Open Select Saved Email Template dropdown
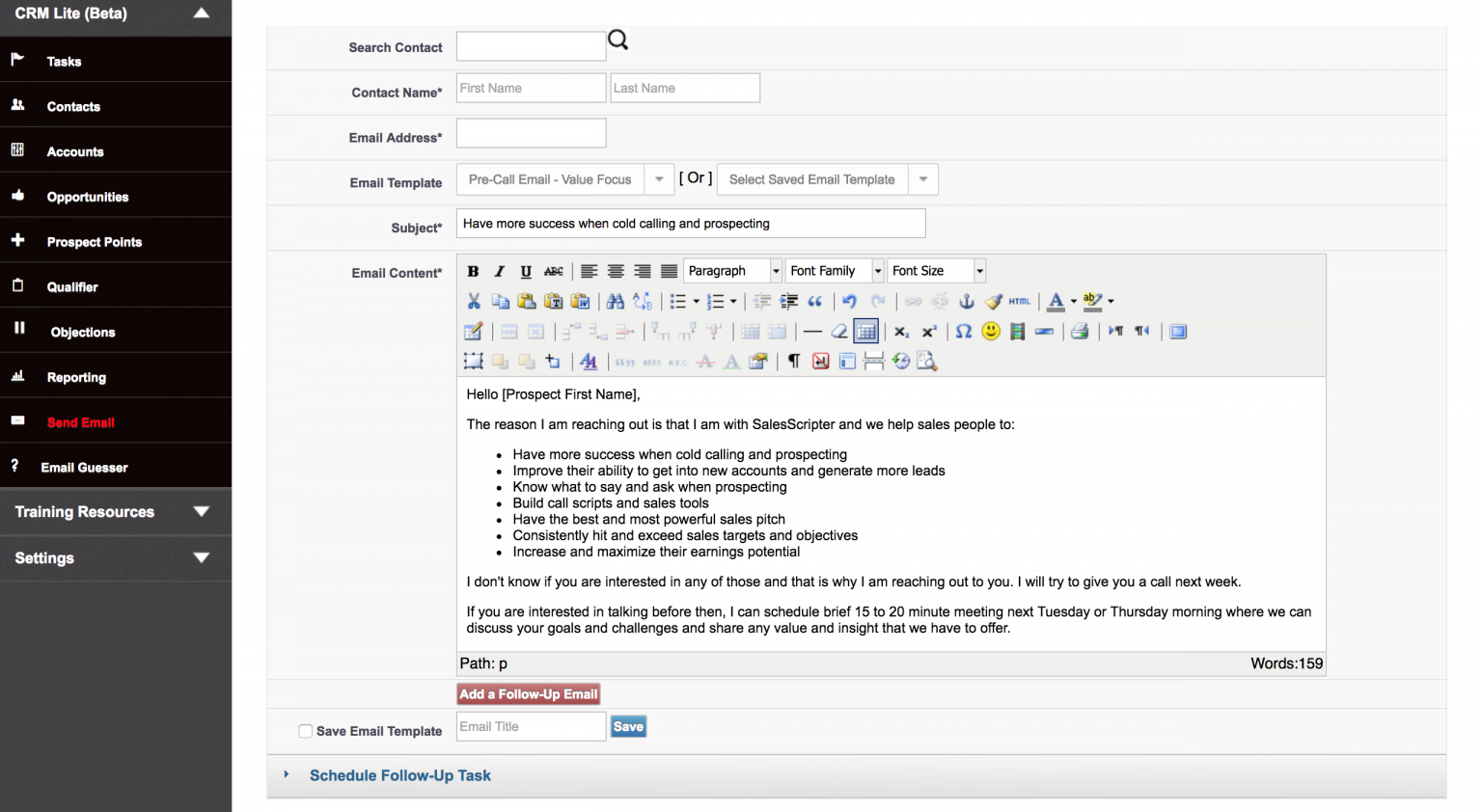Screen dimensions: 1482x812 click(923, 179)
